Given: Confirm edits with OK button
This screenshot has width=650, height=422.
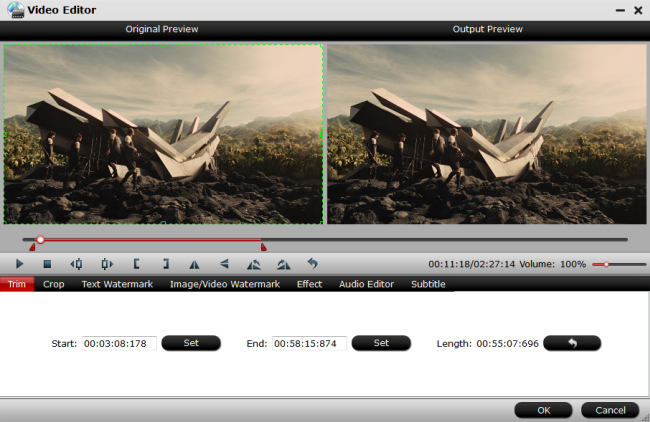Looking at the screenshot, I should coord(543,410).
